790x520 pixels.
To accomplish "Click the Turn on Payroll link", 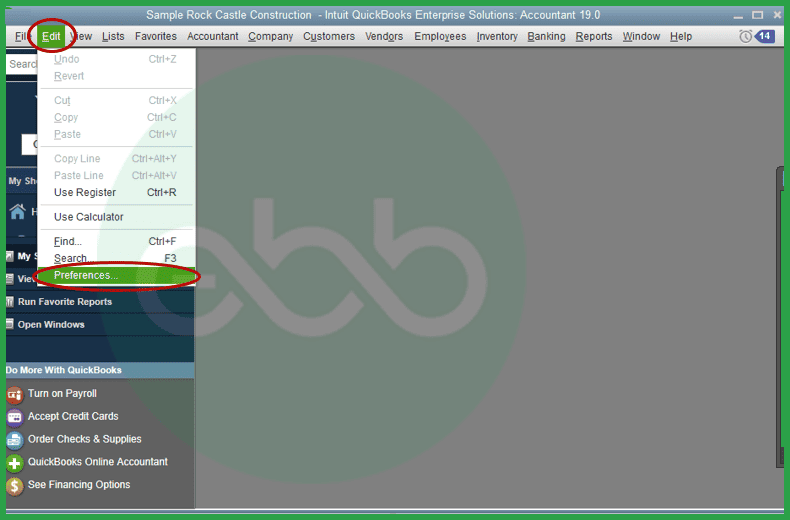I will (x=62, y=394).
